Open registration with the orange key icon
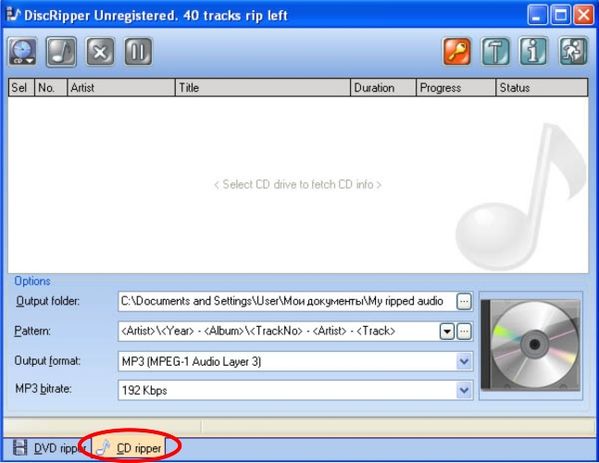 point(457,52)
